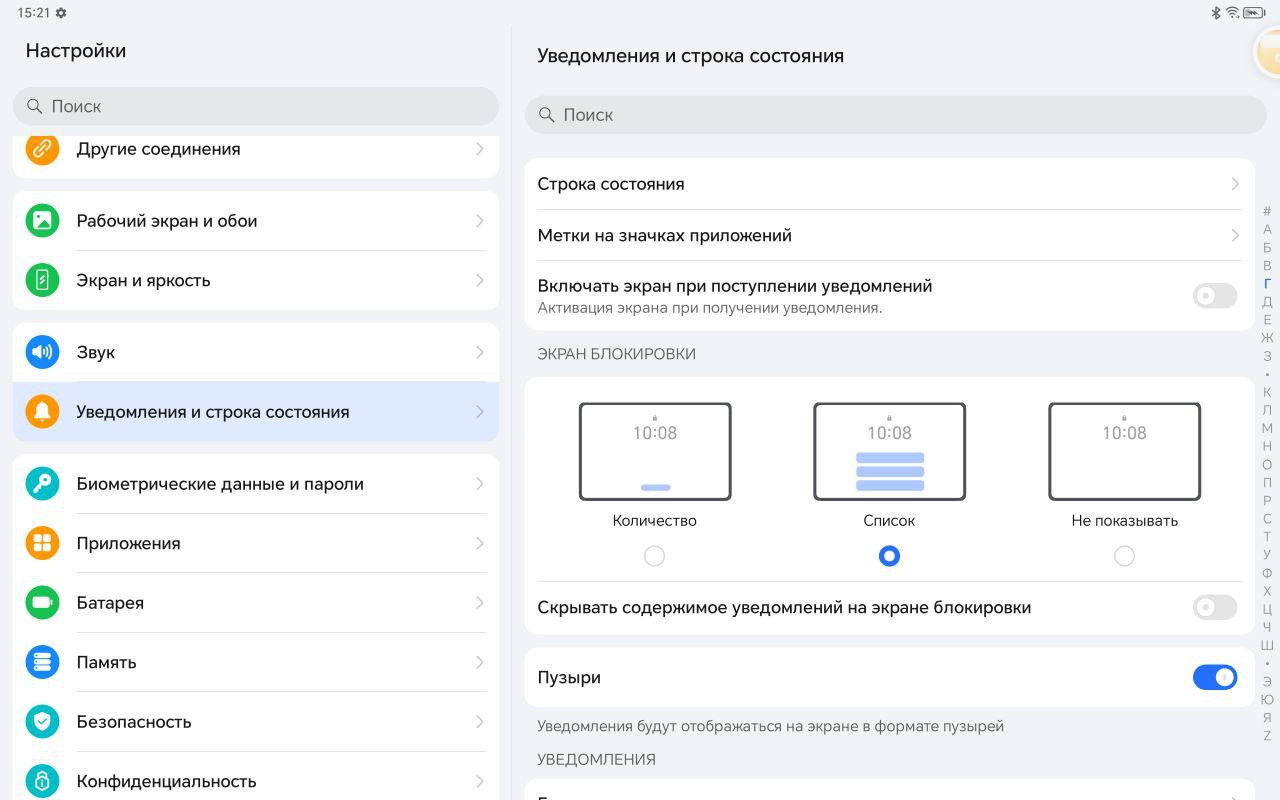The width and height of the screenshot is (1280, 800).
Task: Toggle Включать экран при поступлении уведомлений switch
Action: 1215,296
